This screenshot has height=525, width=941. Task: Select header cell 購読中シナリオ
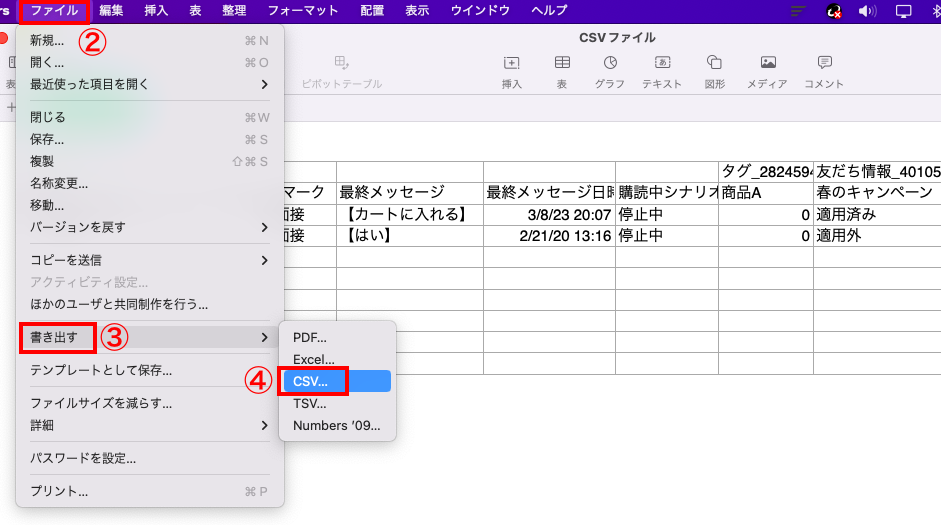click(667, 193)
